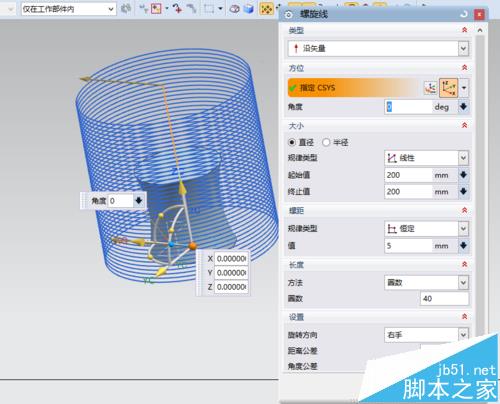Viewport: 500px width, 404px height.
Task: Click the 圈数 input field showing 40
Action: pos(444,299)
